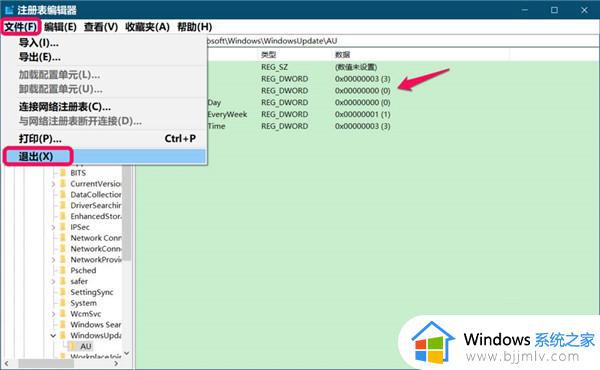Click the Registry Editor title bar icon
The width and height of the screenshot is (600, 370).
coord(9,10)
